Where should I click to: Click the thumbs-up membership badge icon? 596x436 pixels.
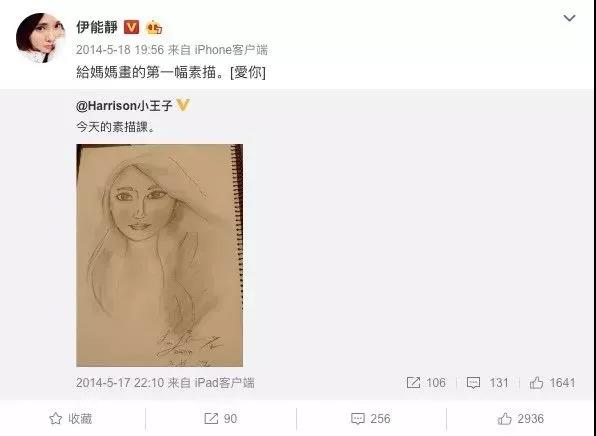click(x=154, y=27)
